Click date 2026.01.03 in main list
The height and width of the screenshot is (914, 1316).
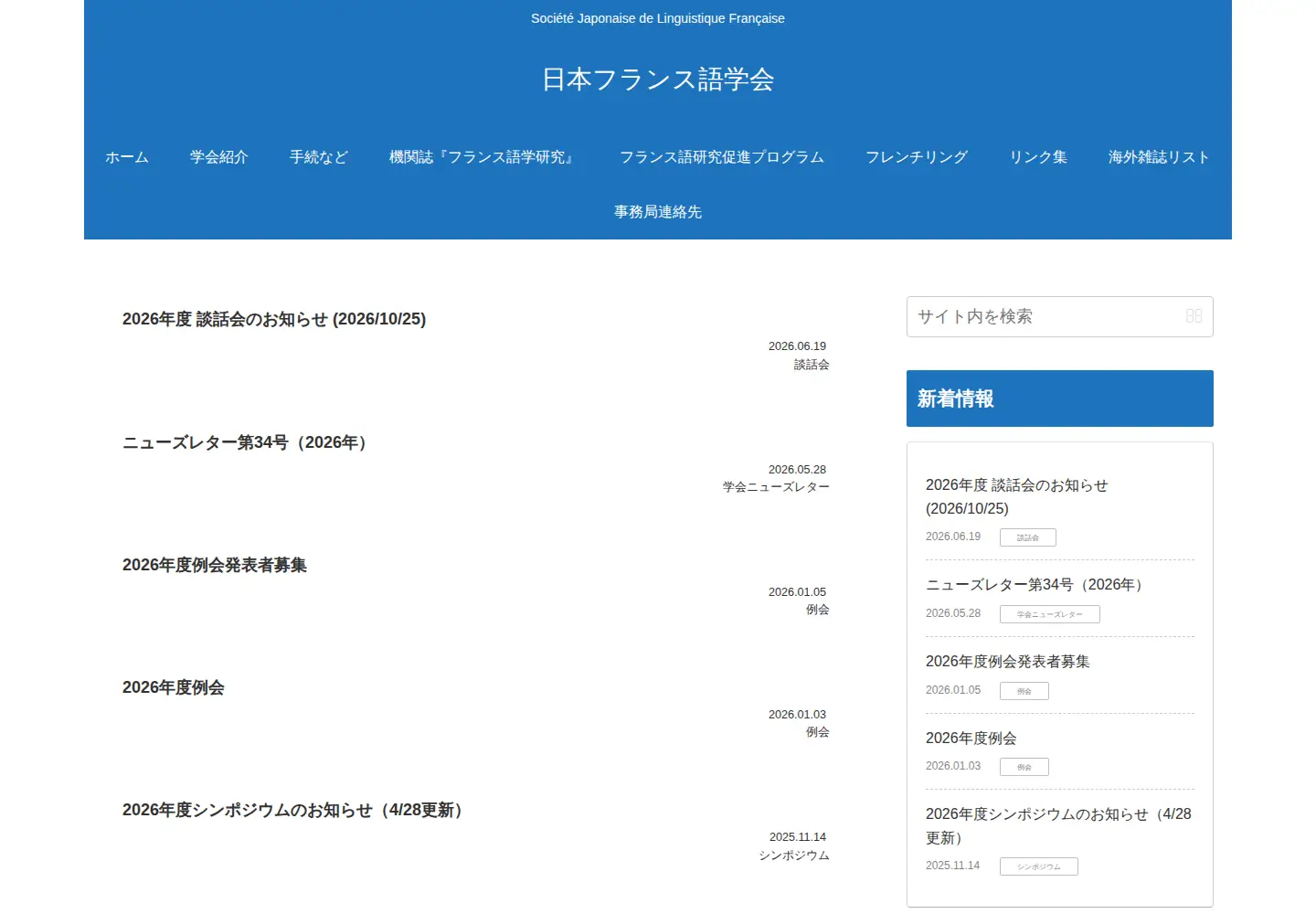click(797, 715)
